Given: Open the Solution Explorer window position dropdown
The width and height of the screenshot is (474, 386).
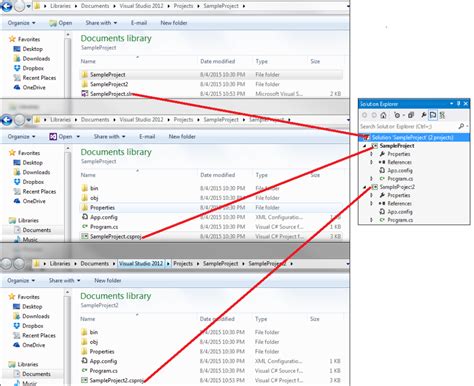Looking at the screenshot, I should pos(452,104).
